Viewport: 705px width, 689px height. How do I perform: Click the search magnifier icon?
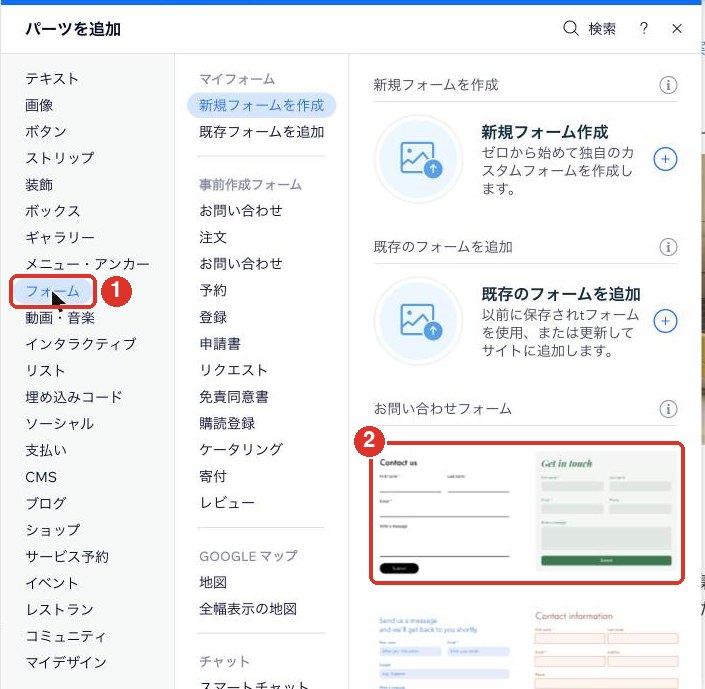pyautogui.click(x=570, y=28)
